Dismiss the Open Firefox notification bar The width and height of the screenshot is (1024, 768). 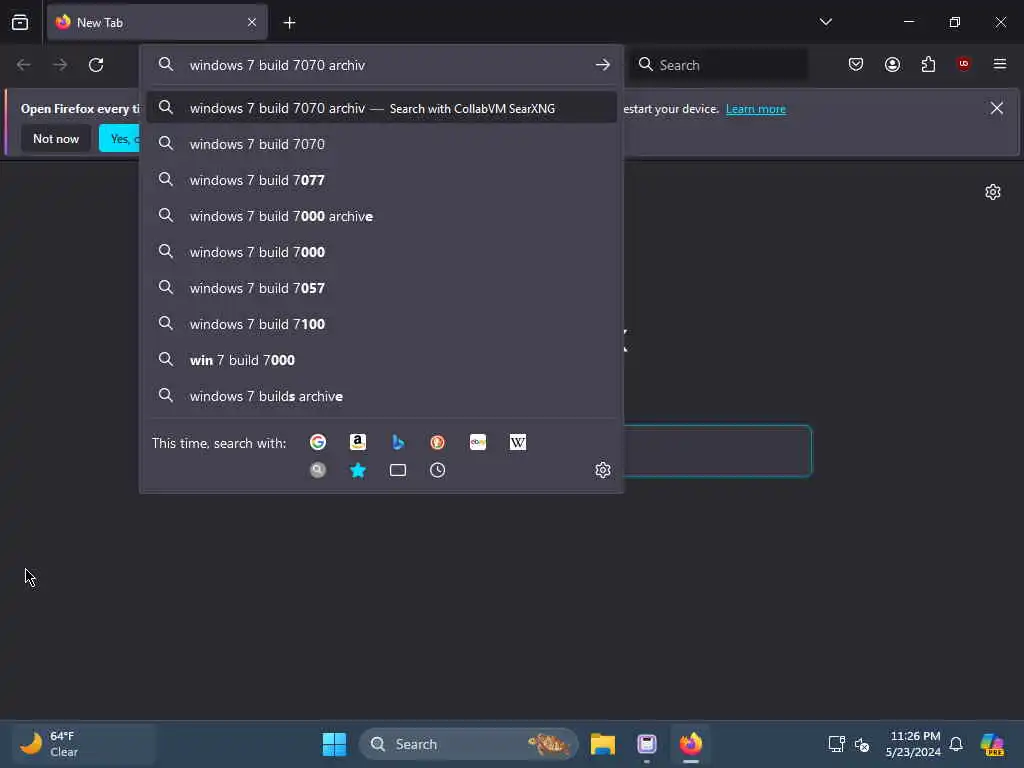pos(997,108)
